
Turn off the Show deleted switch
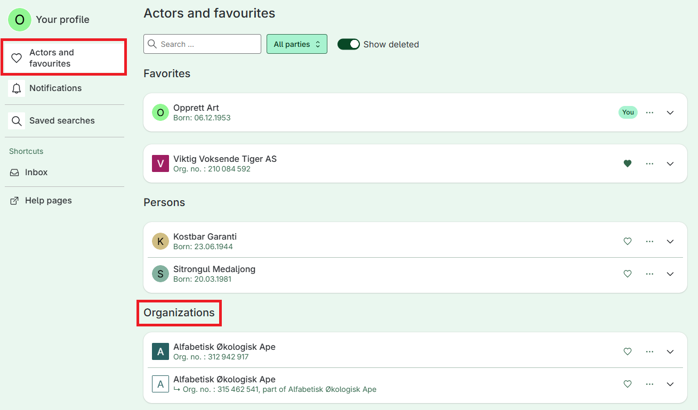(348, 44)
